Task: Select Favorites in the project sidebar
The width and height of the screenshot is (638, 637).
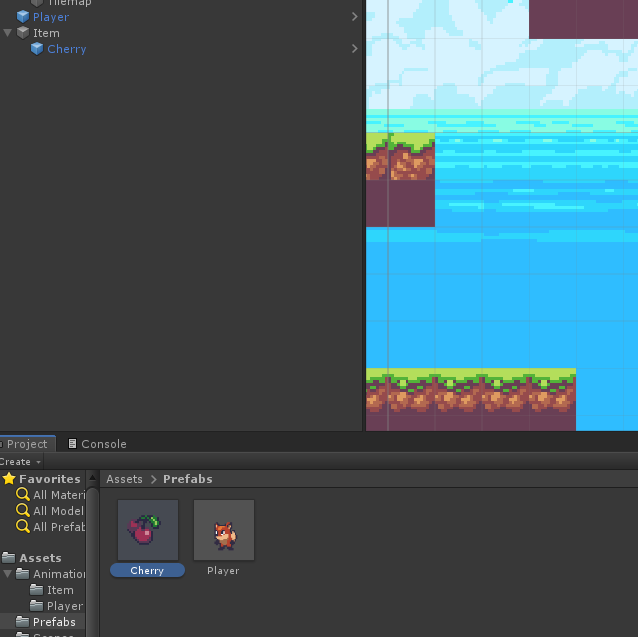Action: pyautogui.click(x=50, y=479)
